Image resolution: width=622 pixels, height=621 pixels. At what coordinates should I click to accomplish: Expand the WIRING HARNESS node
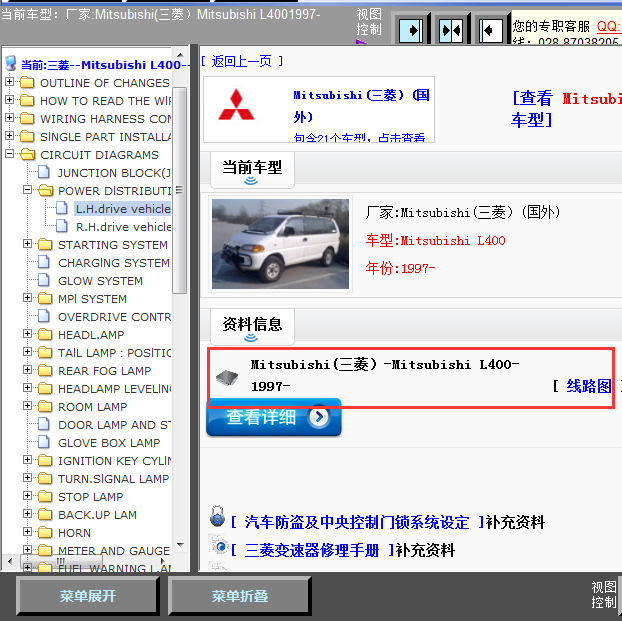pyautogui.click(x=10, y=117)
